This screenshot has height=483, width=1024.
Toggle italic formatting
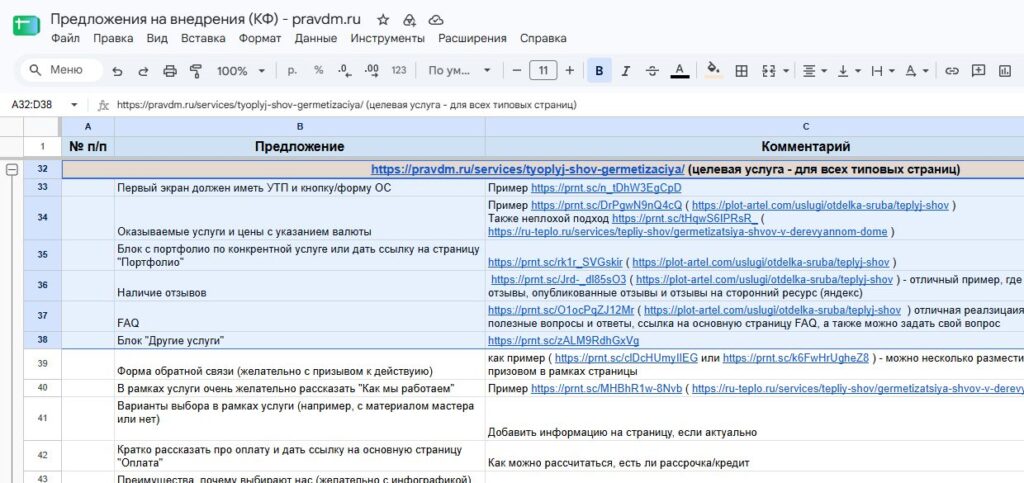pos(626,70)
